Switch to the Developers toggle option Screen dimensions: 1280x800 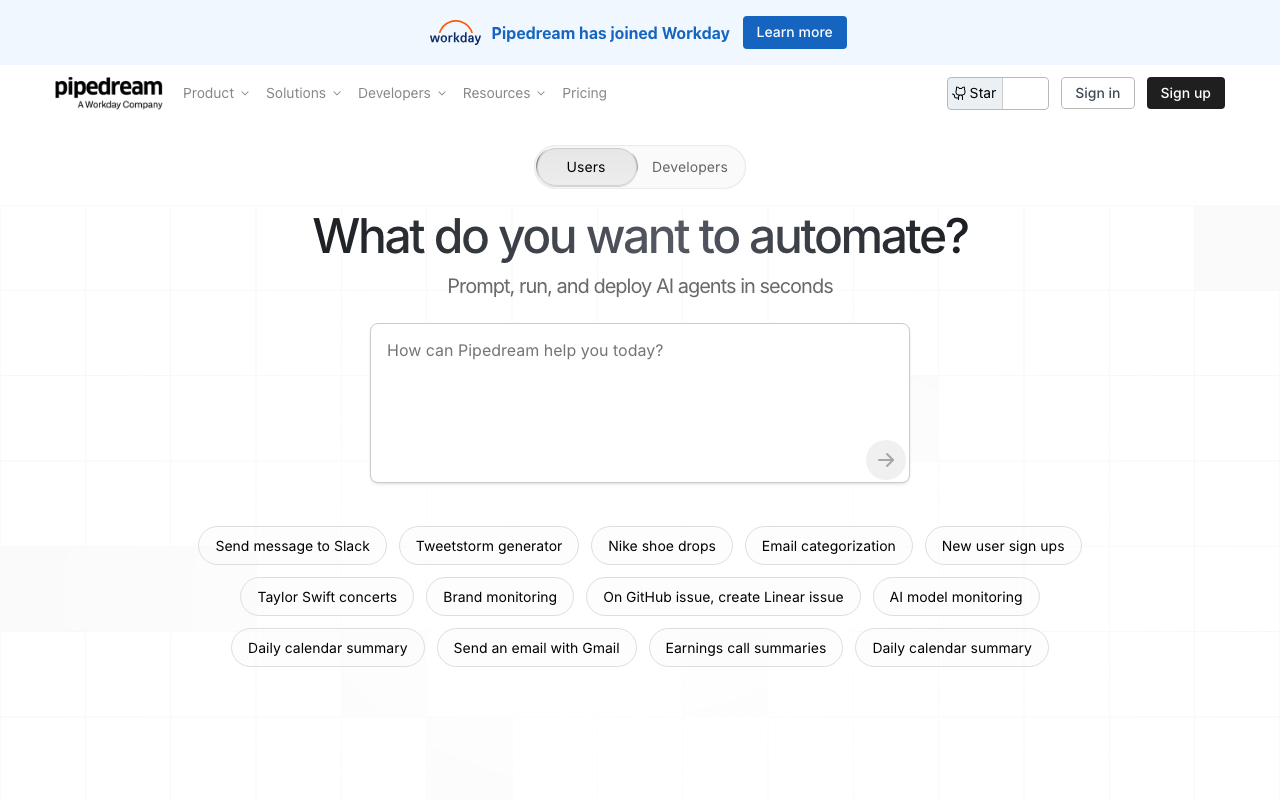(690, 167)
